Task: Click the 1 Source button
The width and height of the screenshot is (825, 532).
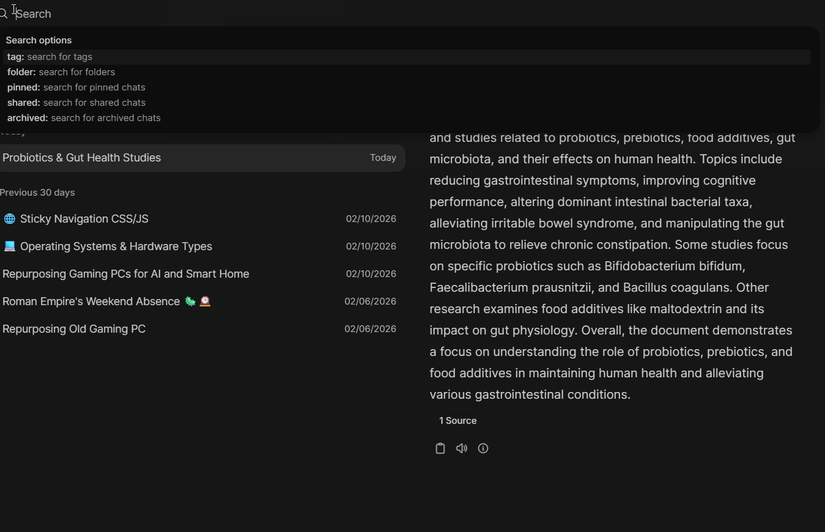Action: 458,421
